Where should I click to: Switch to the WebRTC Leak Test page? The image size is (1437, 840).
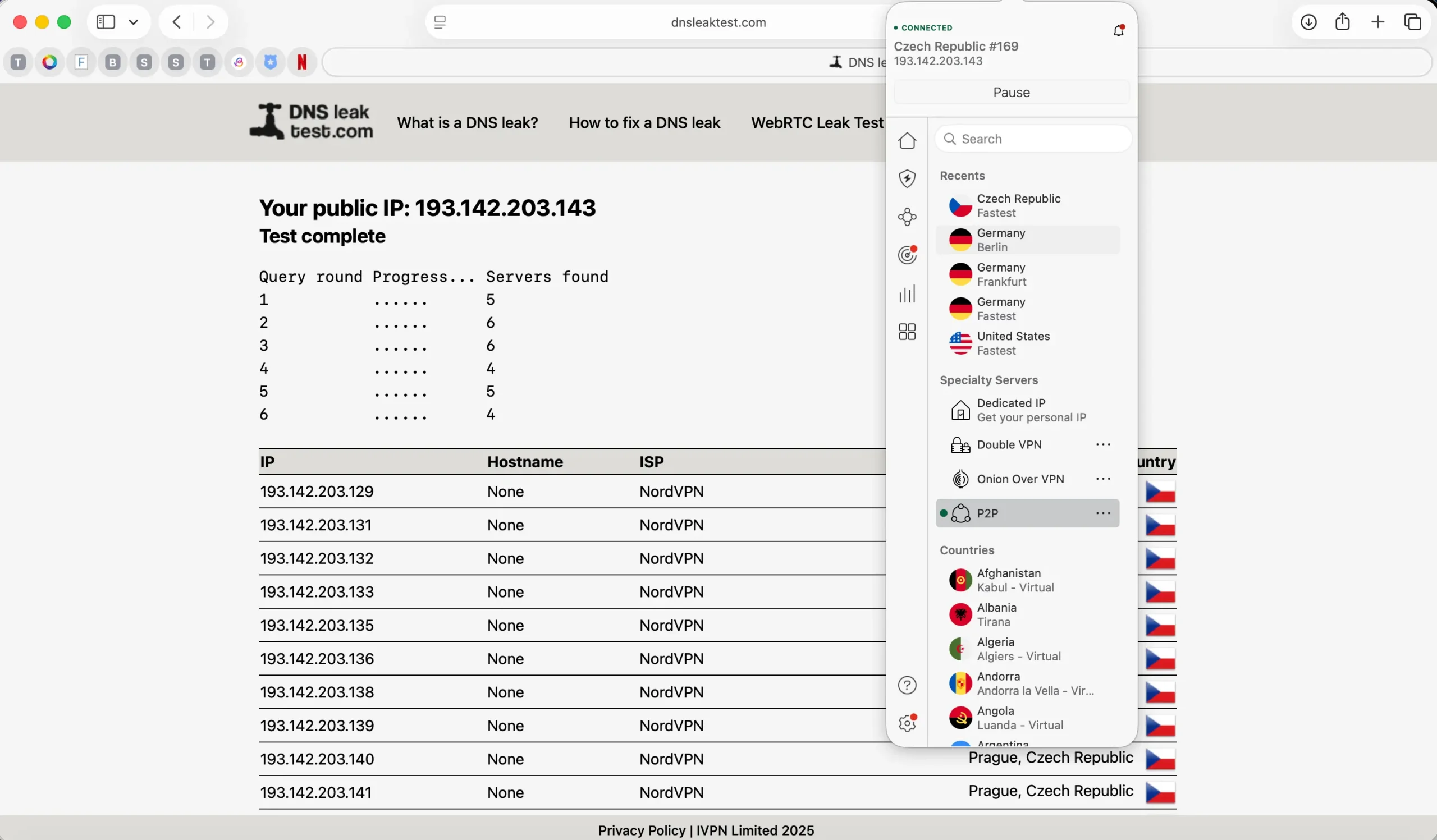[817, 122]
